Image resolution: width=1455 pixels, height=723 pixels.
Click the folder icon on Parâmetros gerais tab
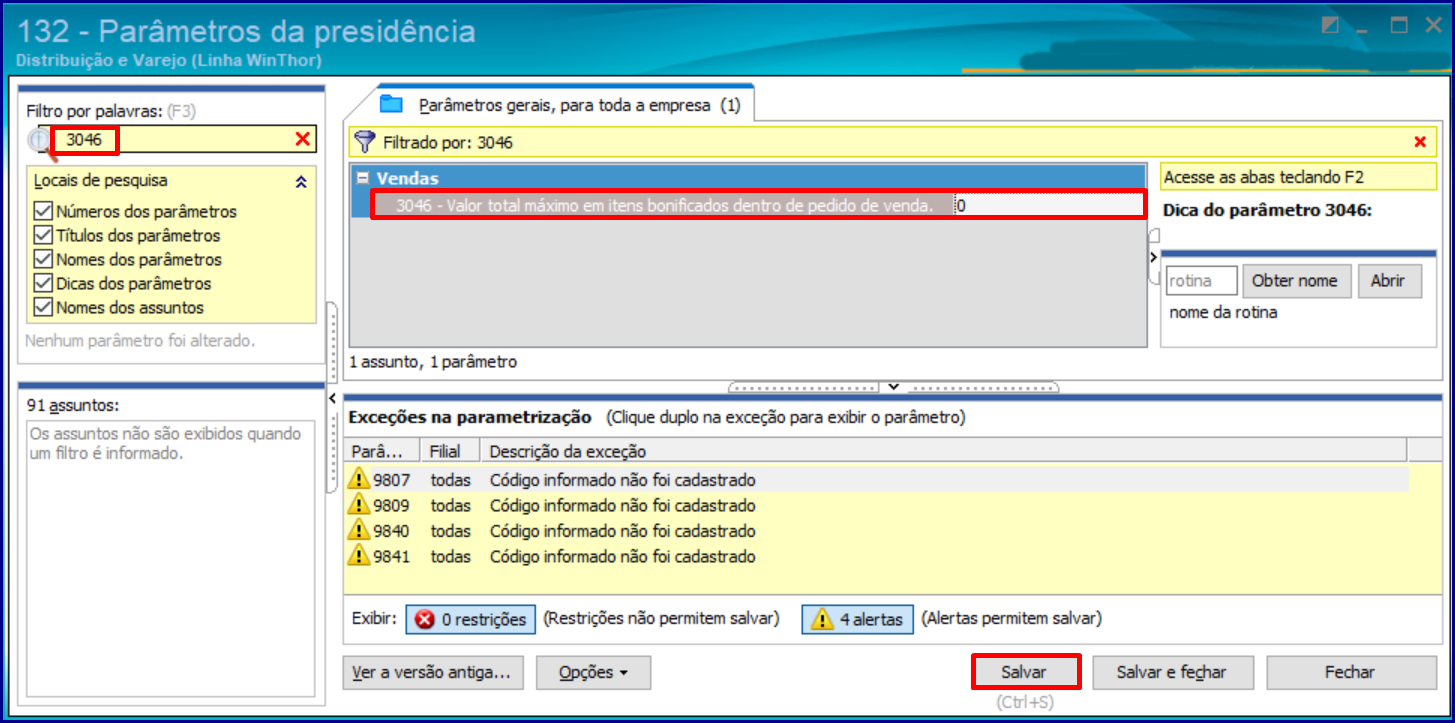[391, 104]
